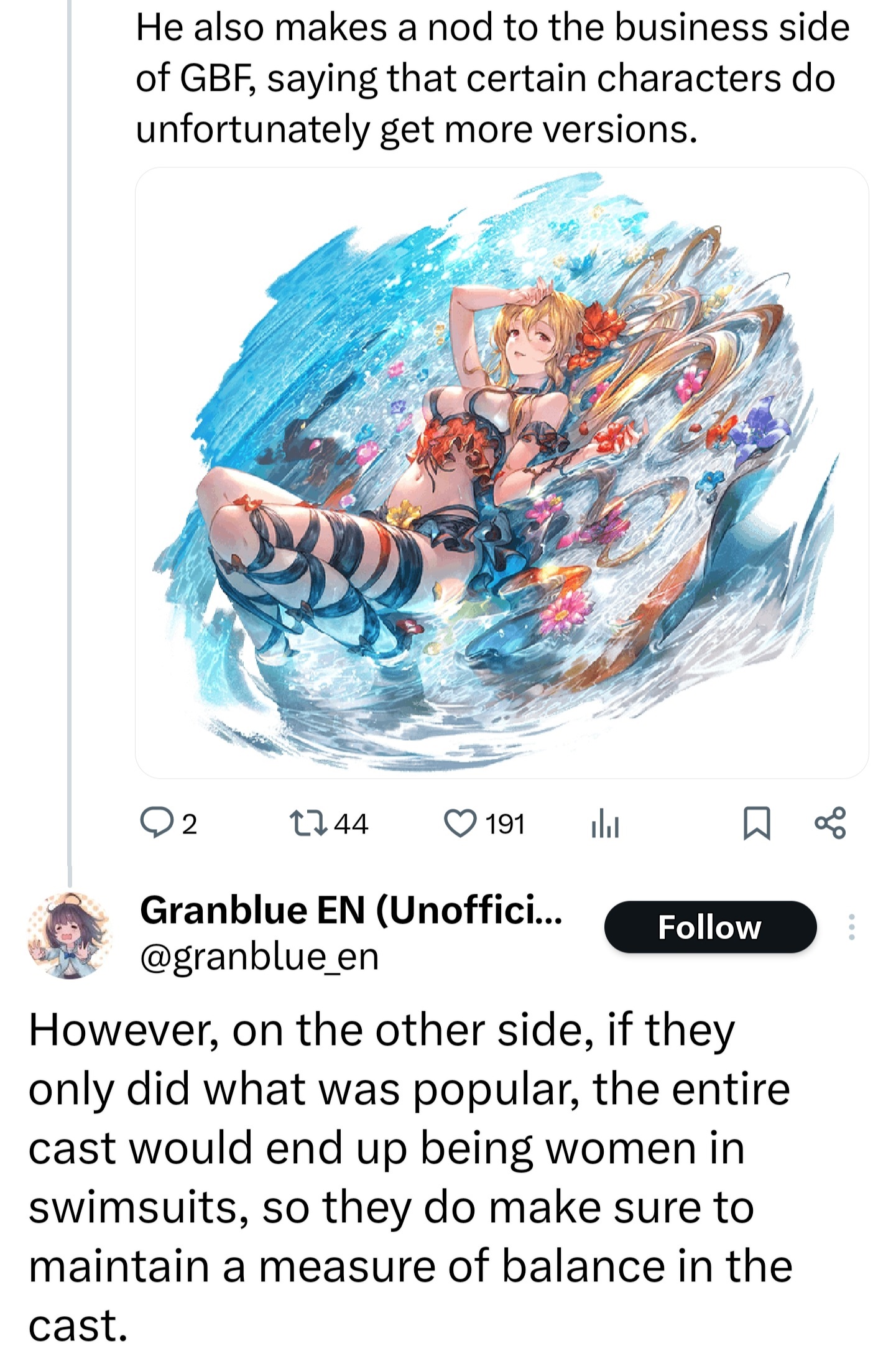The image size is (896, 1351).
Task: Open the swimsuit character artwork image
Action: click(501, 473)
